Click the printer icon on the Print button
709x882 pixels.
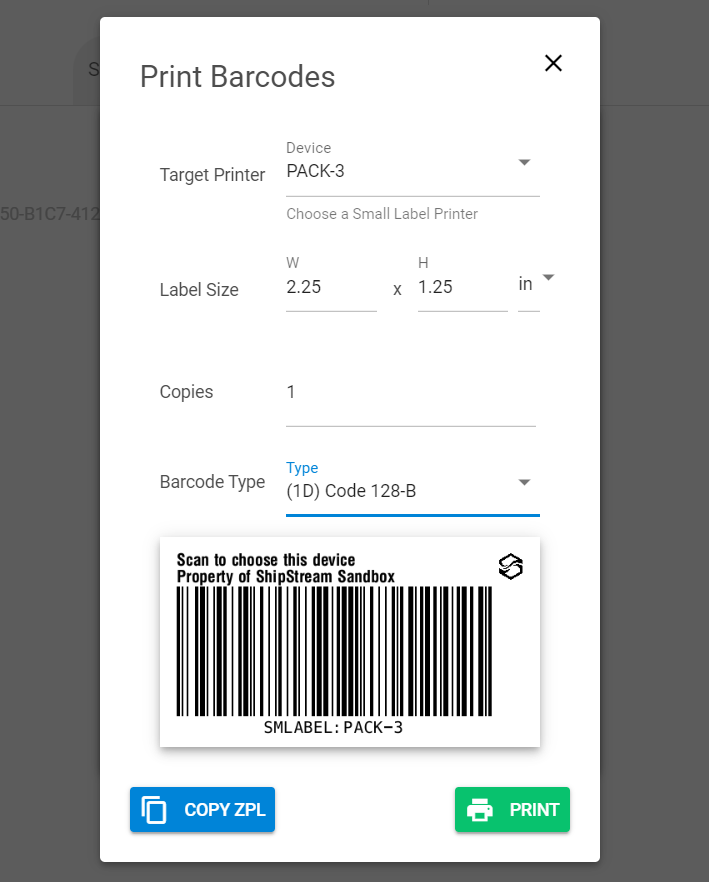tap(481, 810)
